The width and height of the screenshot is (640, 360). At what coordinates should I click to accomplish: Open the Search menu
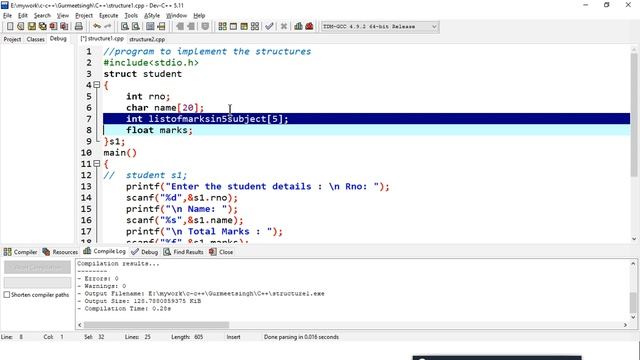[x=42, y=16]
